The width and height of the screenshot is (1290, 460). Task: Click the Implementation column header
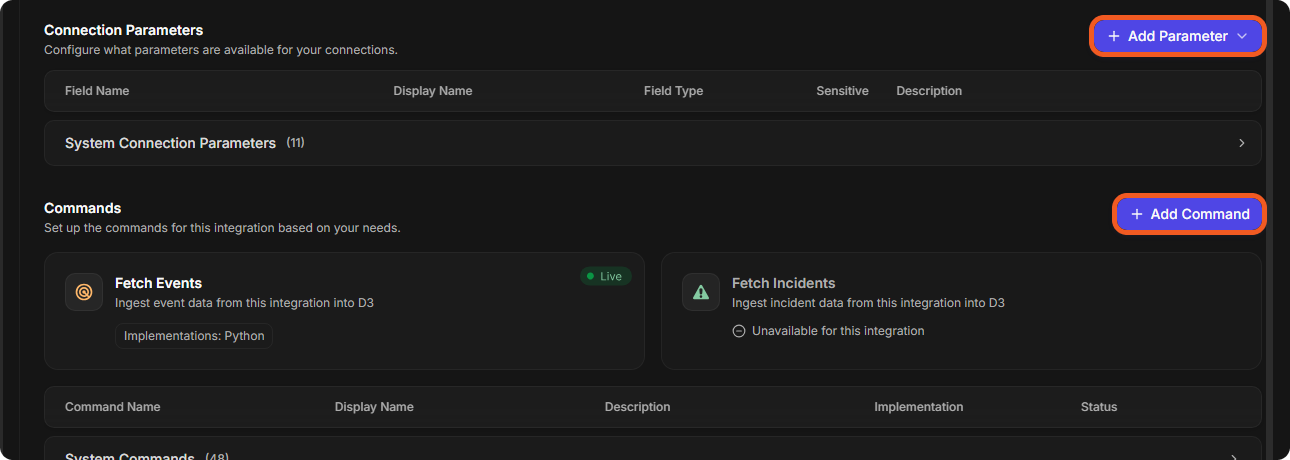[x=918, y=407]
